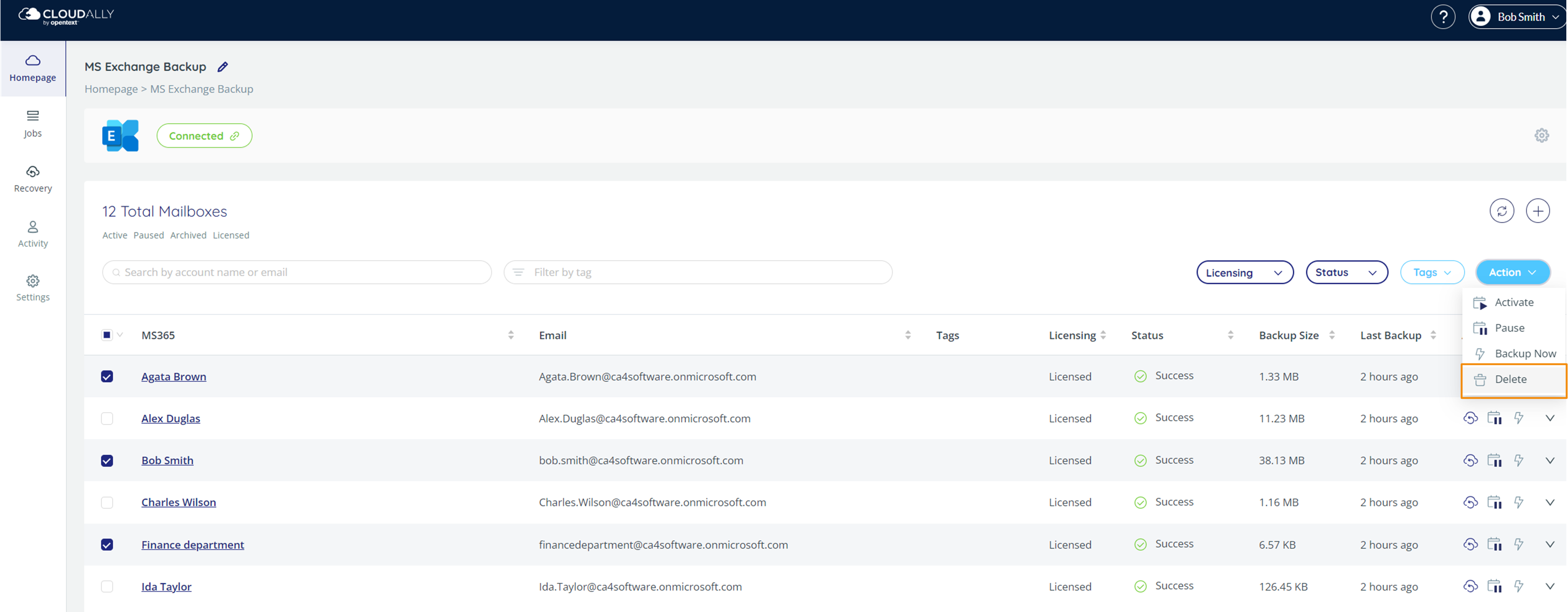Screen dimensions: 1568x612
Task: Toggle the select-all mailboxes checkbox
Action: point(106,335)
